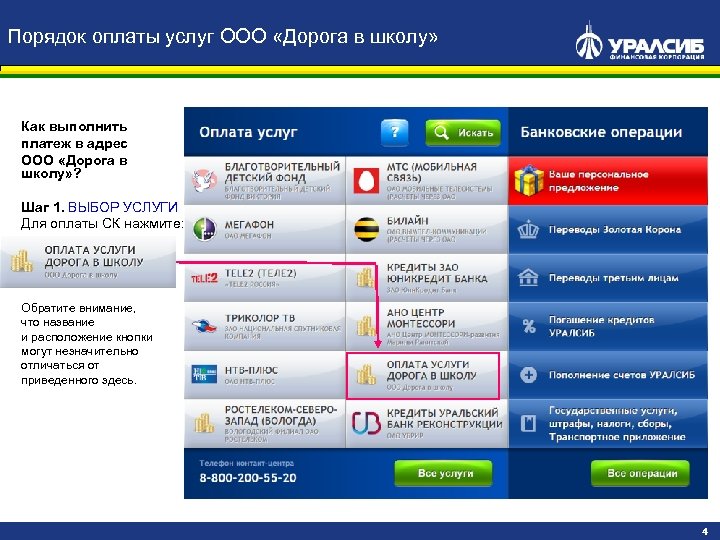This screenshot has width=720, height=540.
Task: Choose the ТРИКОЛОР ТВ service label
Action: pyautogui.click(x=260, y=318)
